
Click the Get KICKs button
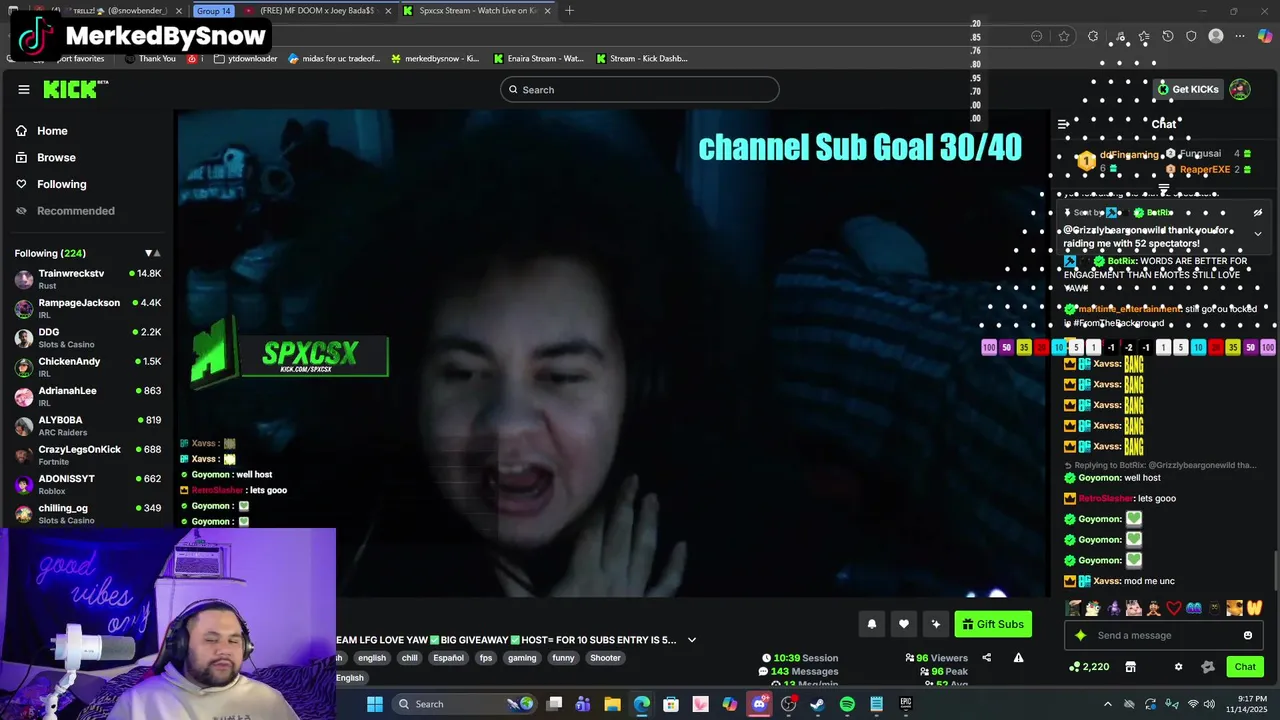[1188, 89]
